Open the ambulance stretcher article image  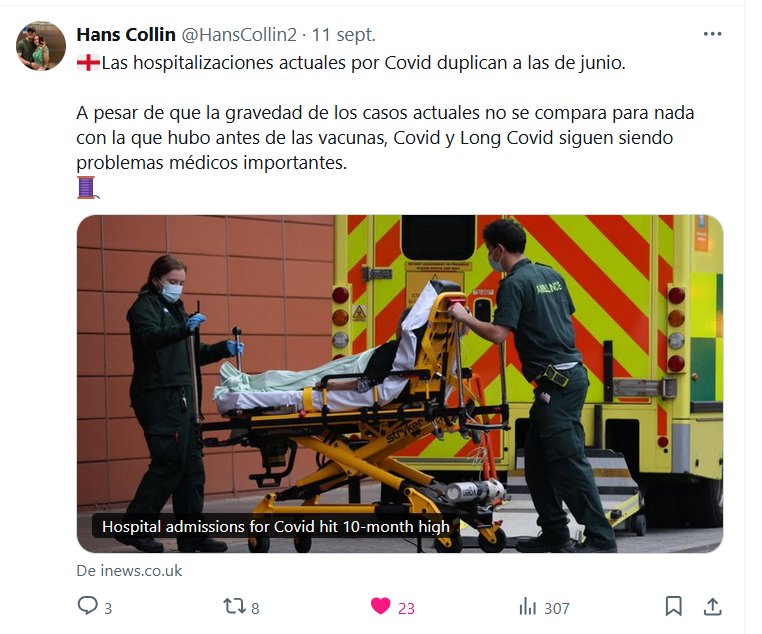(400, 384)
